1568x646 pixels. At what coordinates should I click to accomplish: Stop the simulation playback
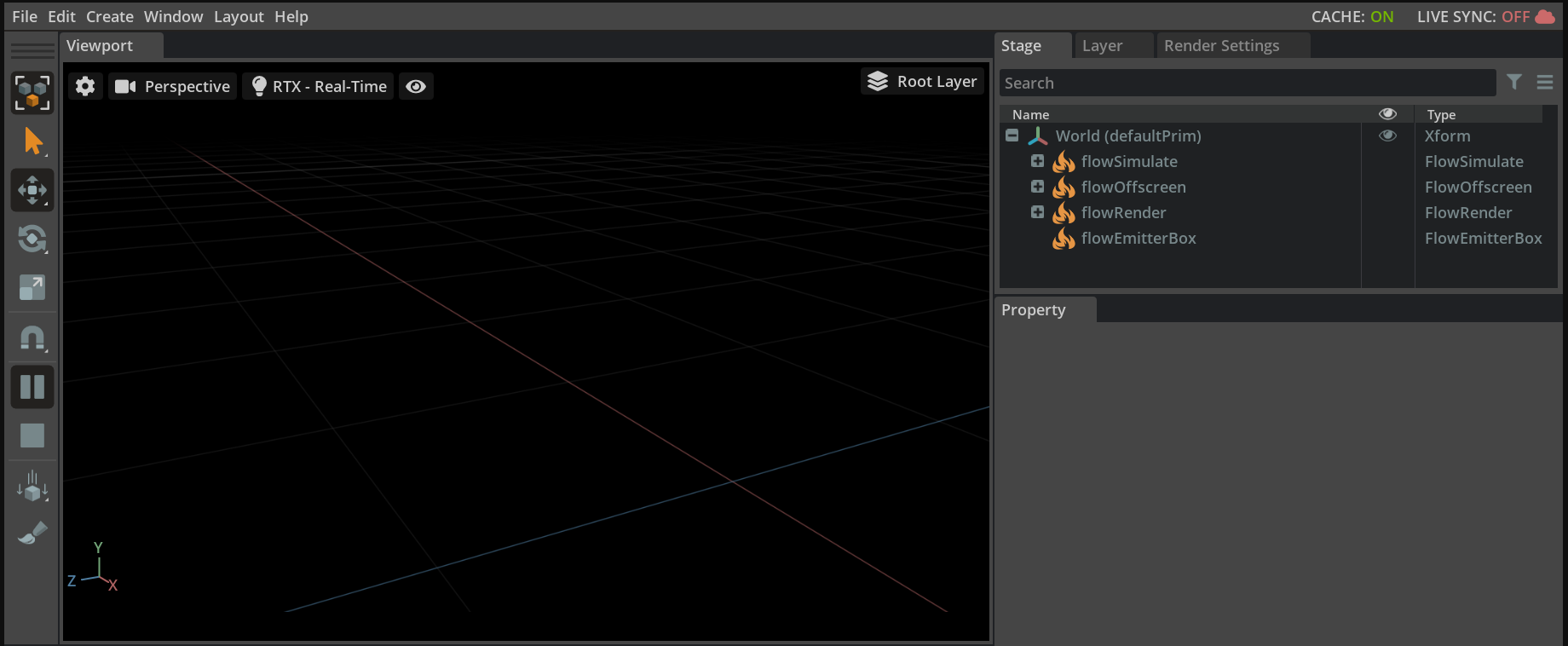click(32, 435)
